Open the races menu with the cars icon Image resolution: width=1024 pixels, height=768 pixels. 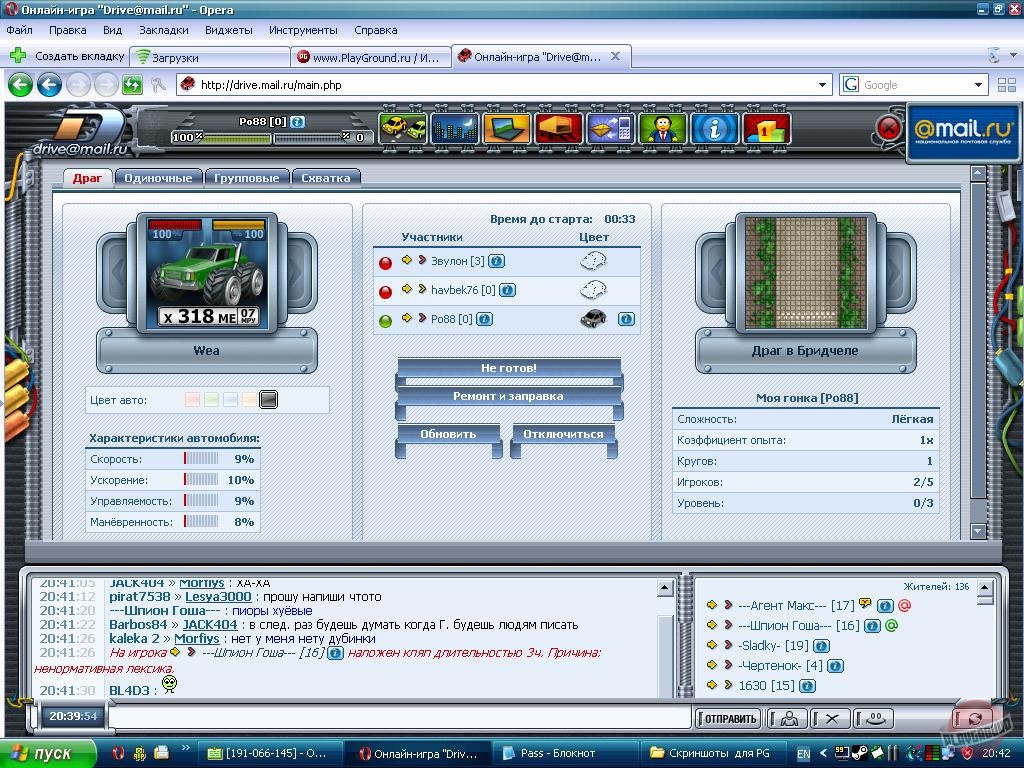click(x=402, y=129)
